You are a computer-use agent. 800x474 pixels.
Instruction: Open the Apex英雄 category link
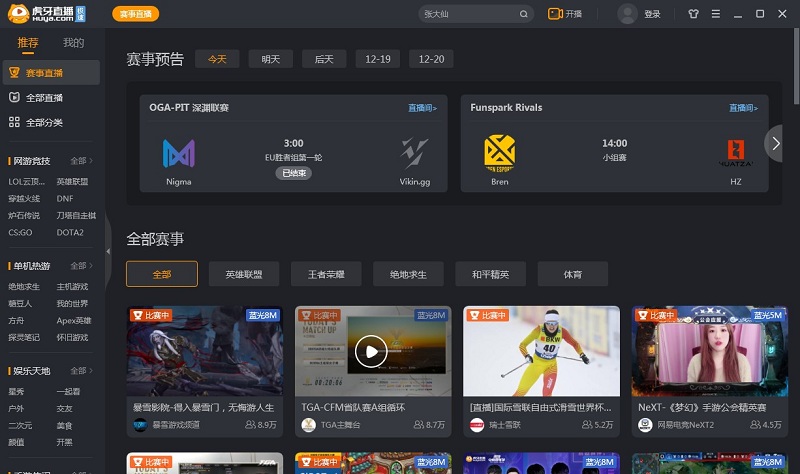tap(74, 320)
